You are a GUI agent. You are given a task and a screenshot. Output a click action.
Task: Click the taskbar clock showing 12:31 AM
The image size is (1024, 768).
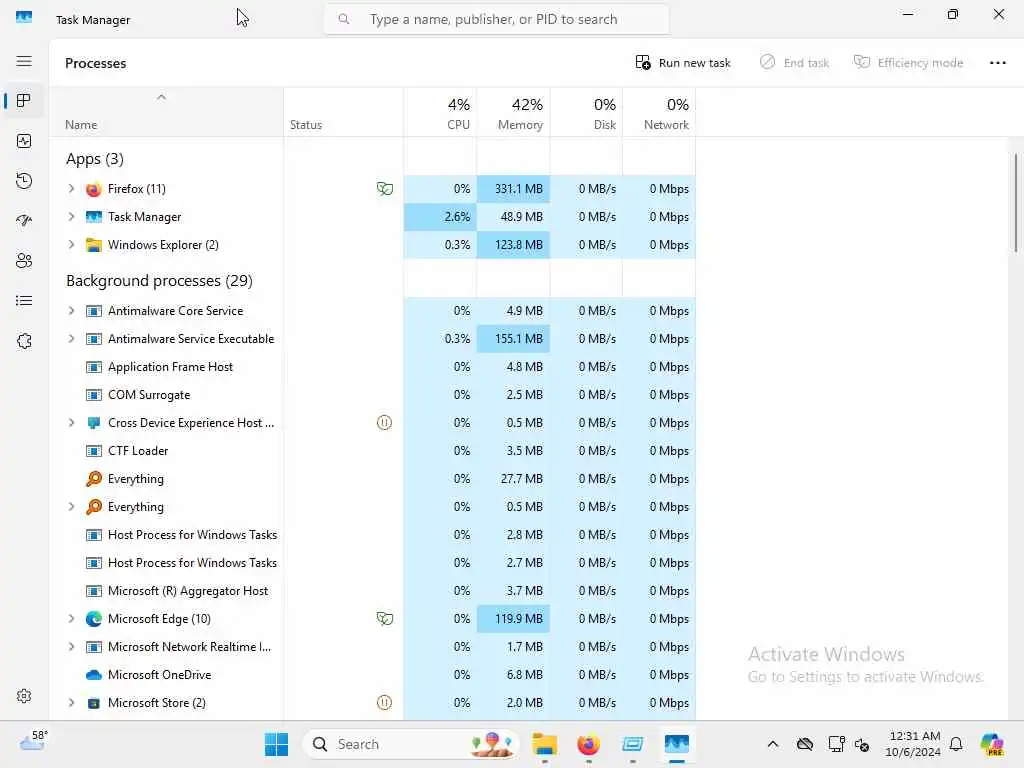click(913, 744)
